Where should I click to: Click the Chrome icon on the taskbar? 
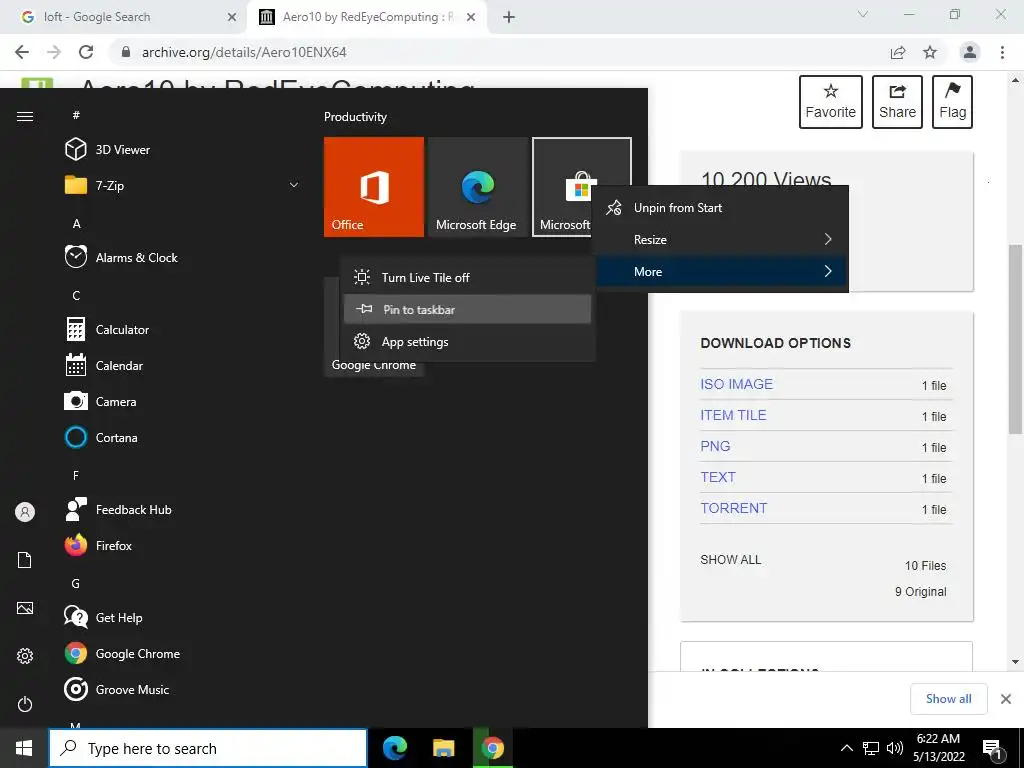click(492, 748)
